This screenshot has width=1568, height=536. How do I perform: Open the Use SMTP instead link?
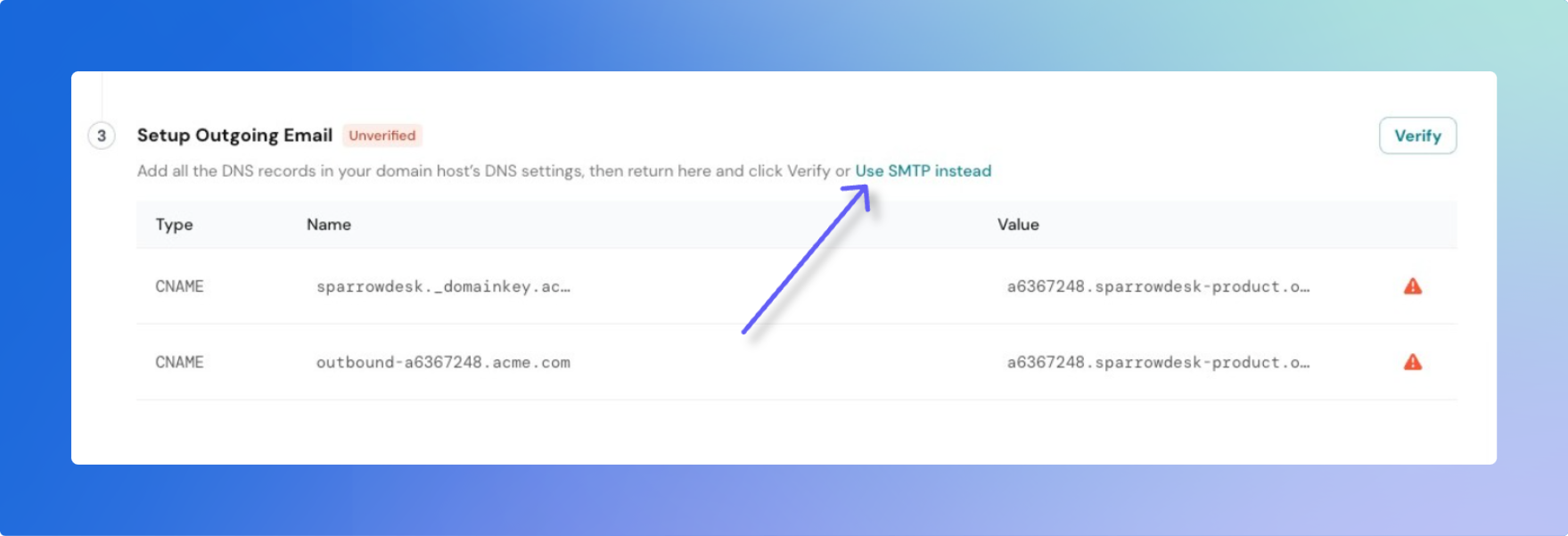923,170
